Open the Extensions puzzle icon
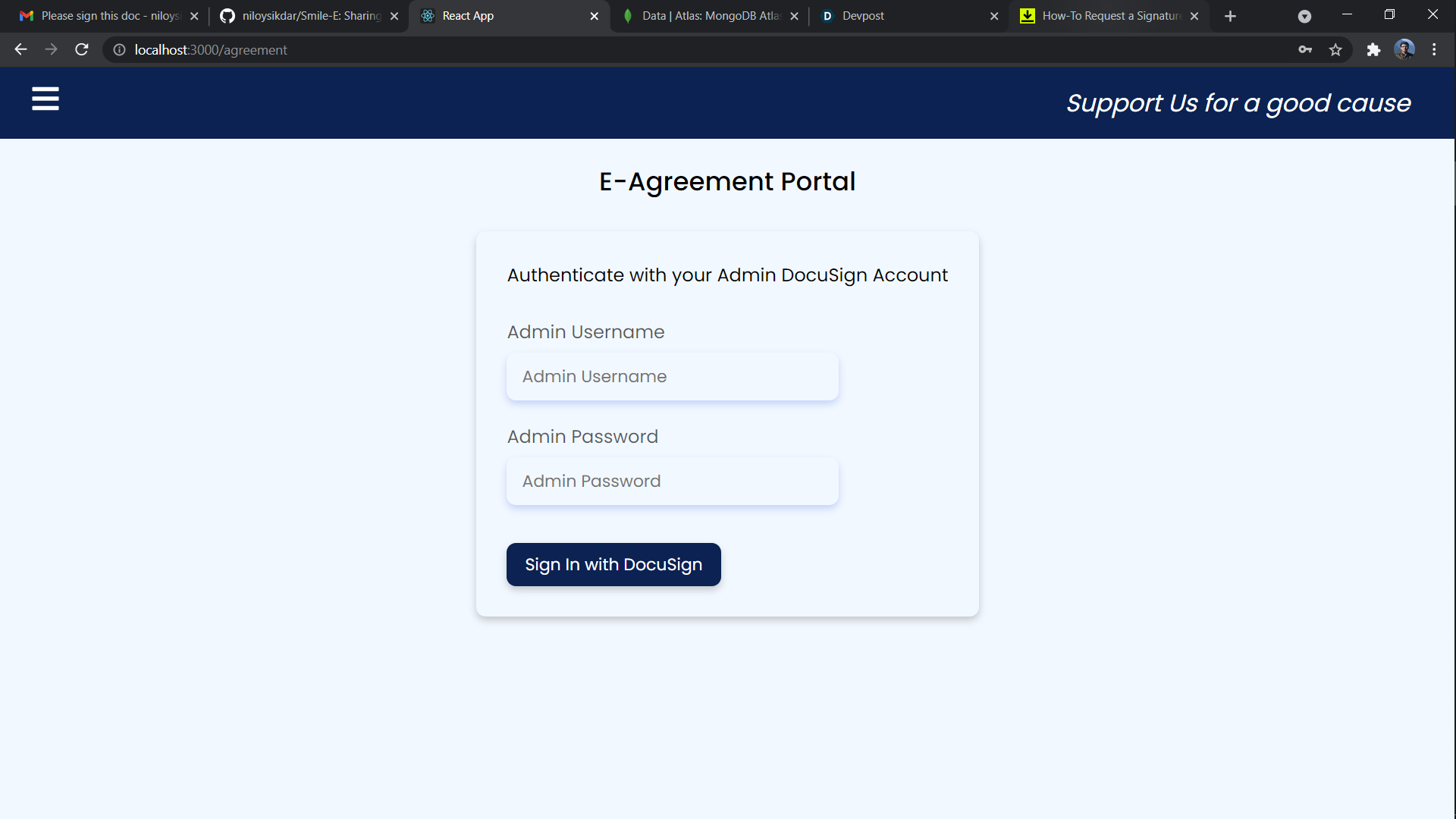1456x819 pixels. pos(1373,50)
